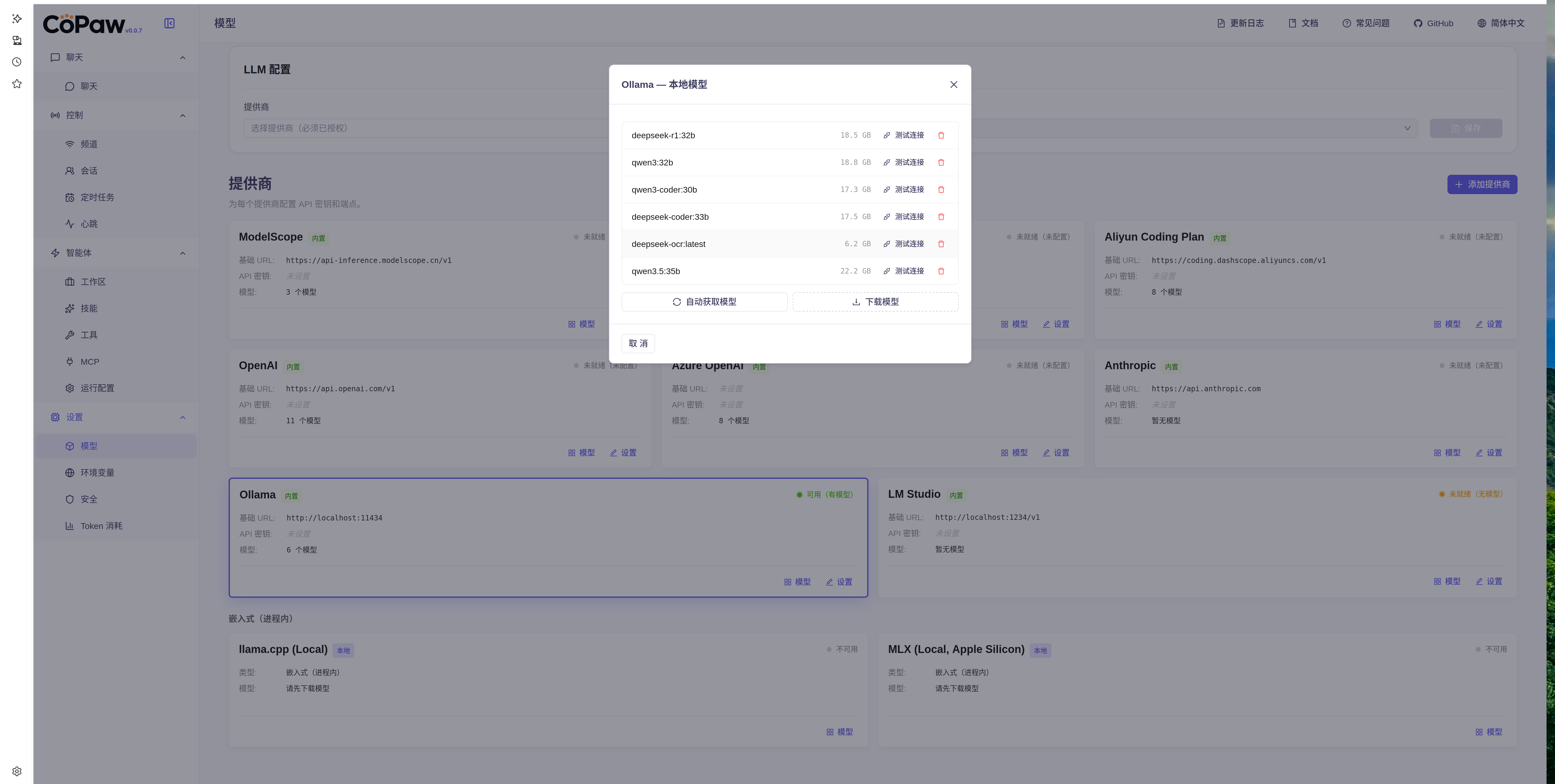The width and height of the screenshot is (1555, 784).
Task: Click trash icon for qwen3.5:35b
Action: 941,271
